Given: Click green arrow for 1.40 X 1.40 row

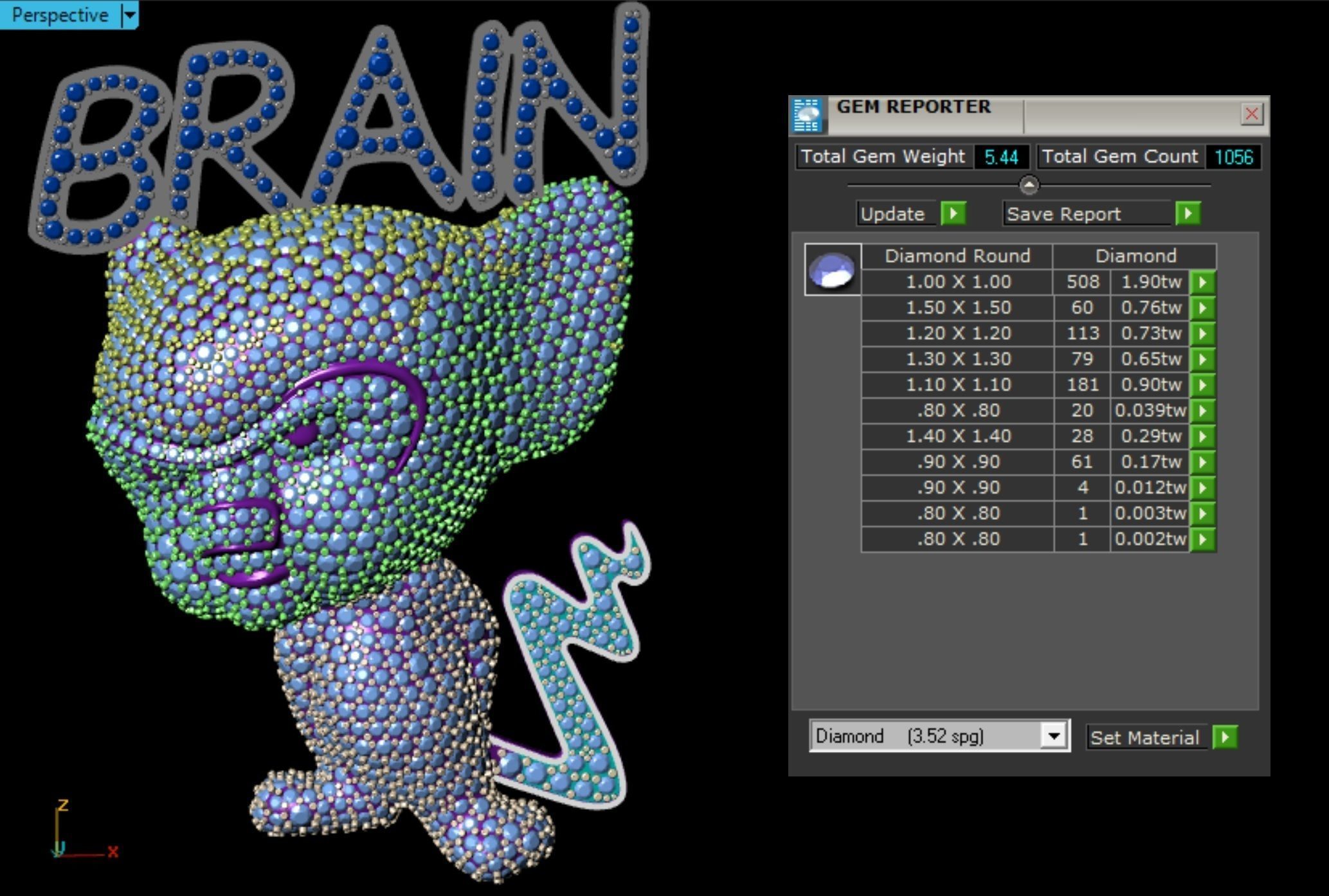Looking at the screenshot, I should [x=1202, y=436].
